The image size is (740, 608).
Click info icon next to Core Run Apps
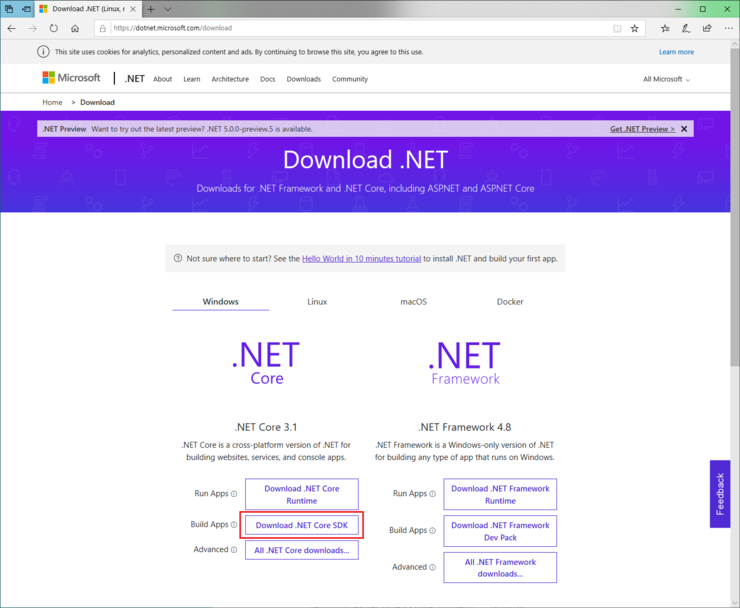(x=234, y=494)
